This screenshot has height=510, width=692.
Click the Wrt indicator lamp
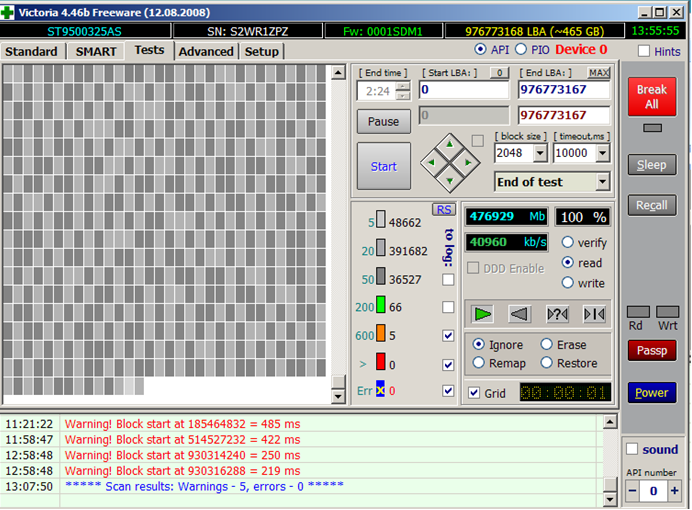667,312
